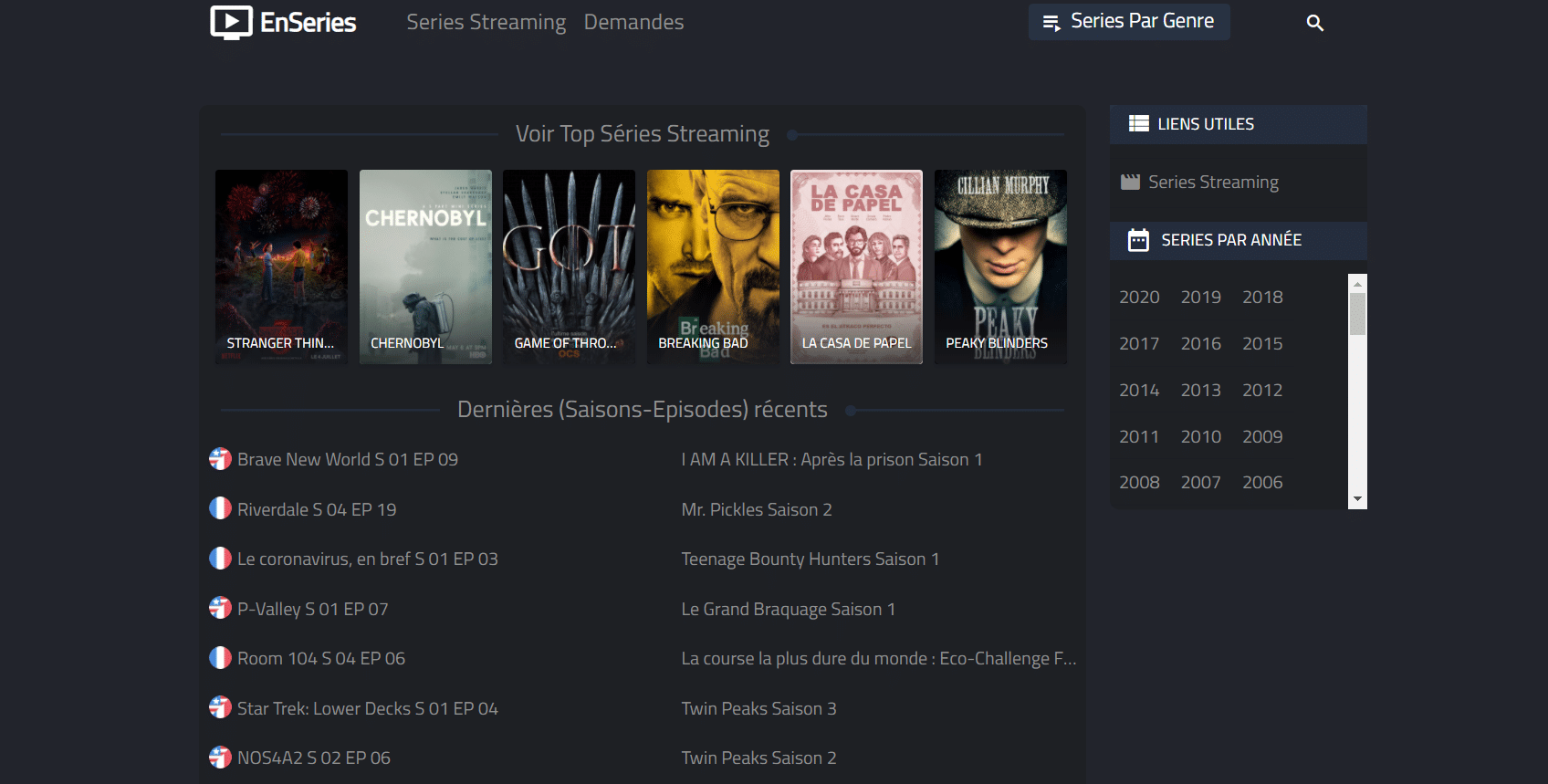Viewport: 1548px width, 784px height.
Task: Click flag icon next to Brave New World
Action: pyautogui.click(x=220, y=459)
